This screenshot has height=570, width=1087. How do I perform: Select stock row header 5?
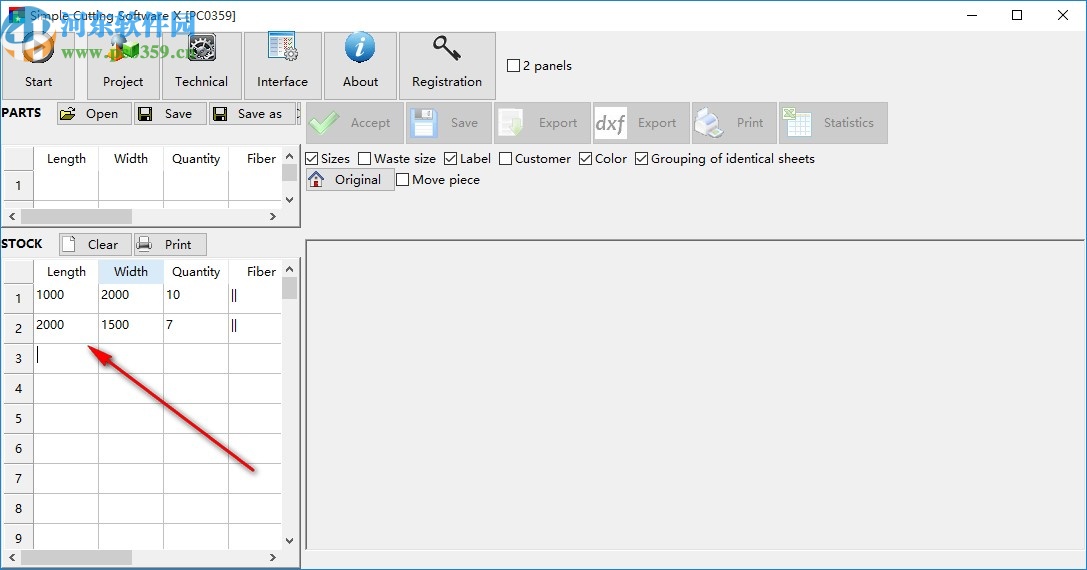pyautogui.click(x=19, y=419)
